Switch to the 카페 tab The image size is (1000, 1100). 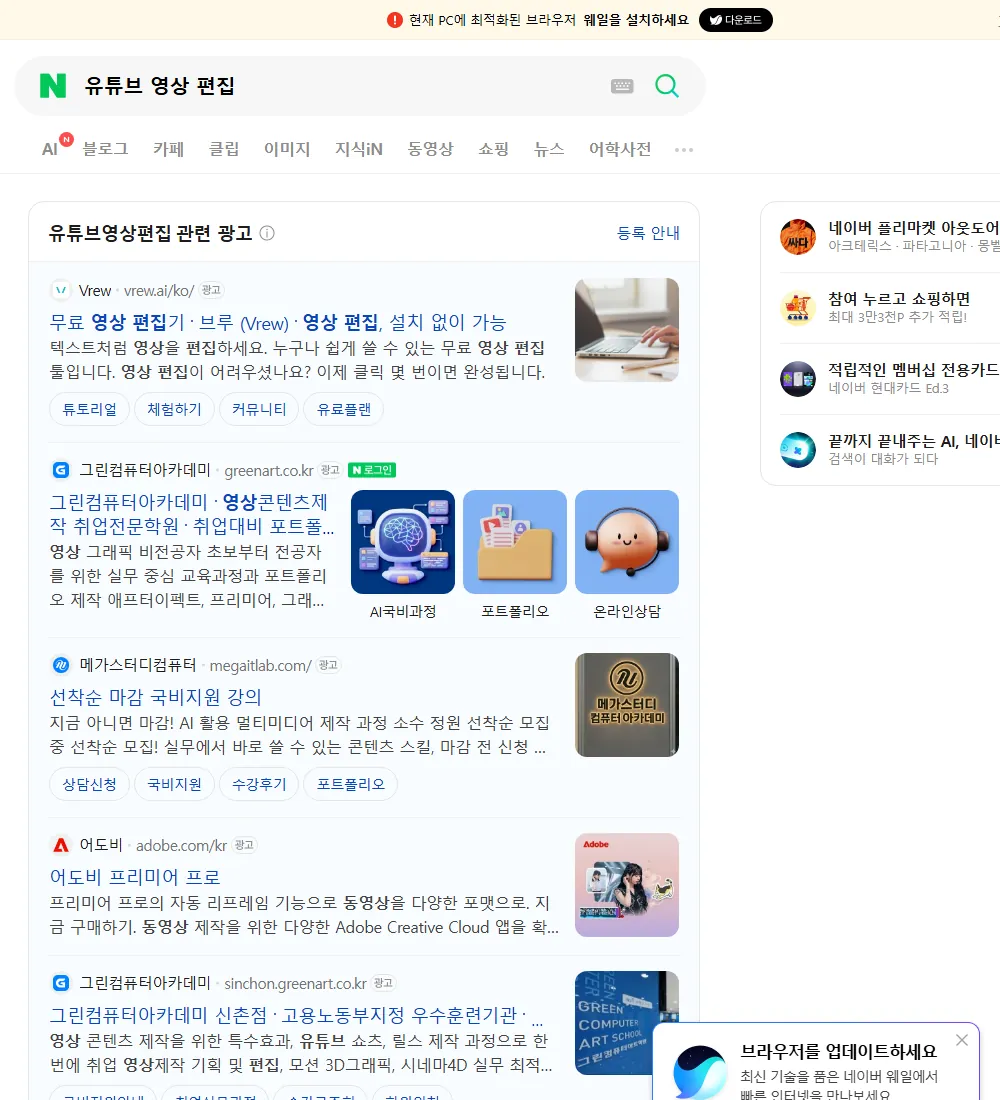coord(168,149)
